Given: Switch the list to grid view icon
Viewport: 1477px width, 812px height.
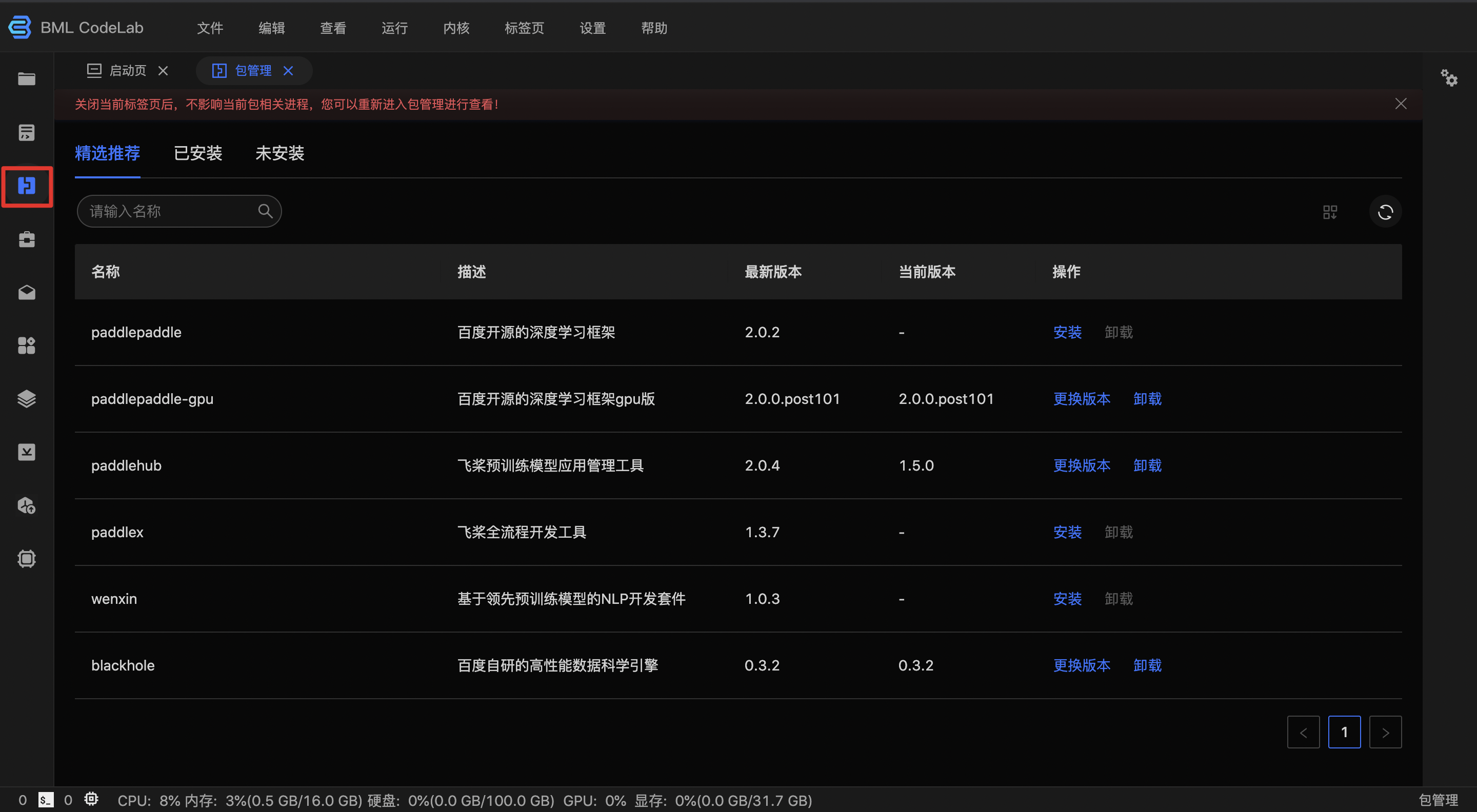Looking at the screenshot, I should point(1330,212).
